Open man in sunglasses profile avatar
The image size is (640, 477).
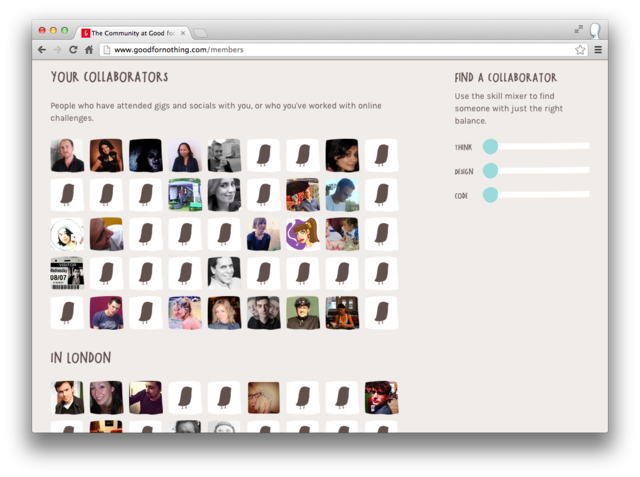[x=342, y=195]
